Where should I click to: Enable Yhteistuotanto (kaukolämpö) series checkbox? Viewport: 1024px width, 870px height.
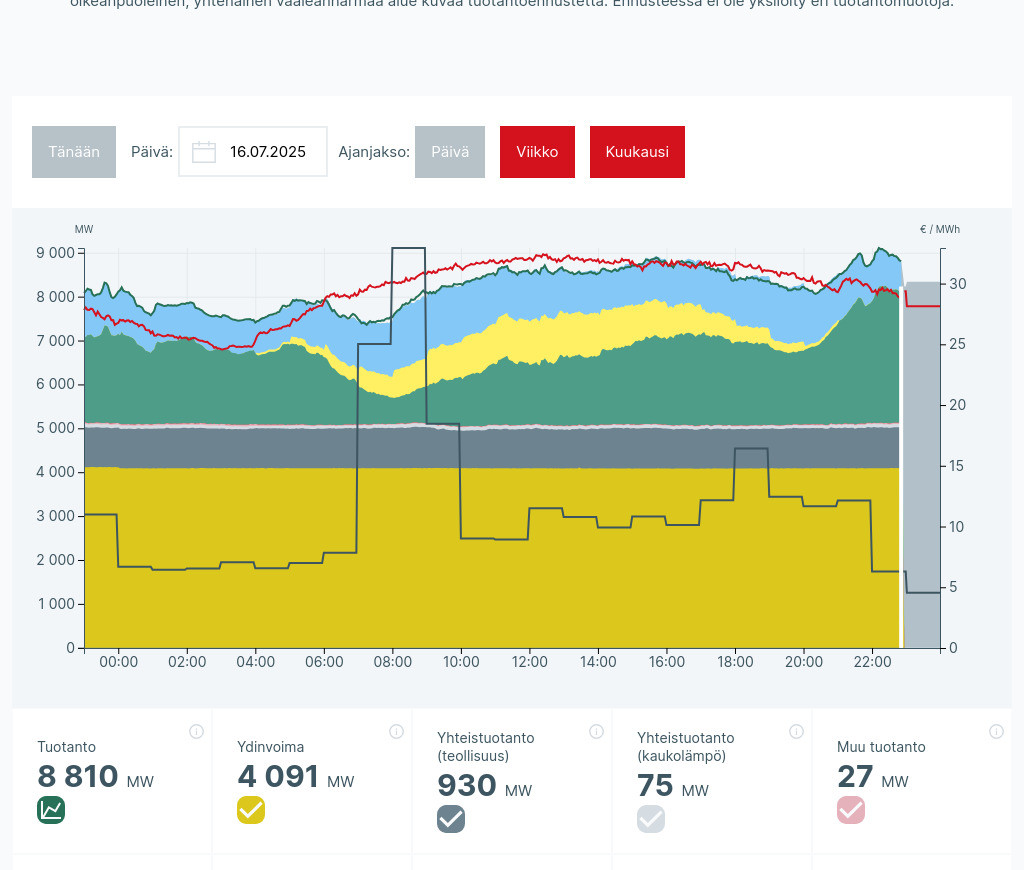point(651,819)
